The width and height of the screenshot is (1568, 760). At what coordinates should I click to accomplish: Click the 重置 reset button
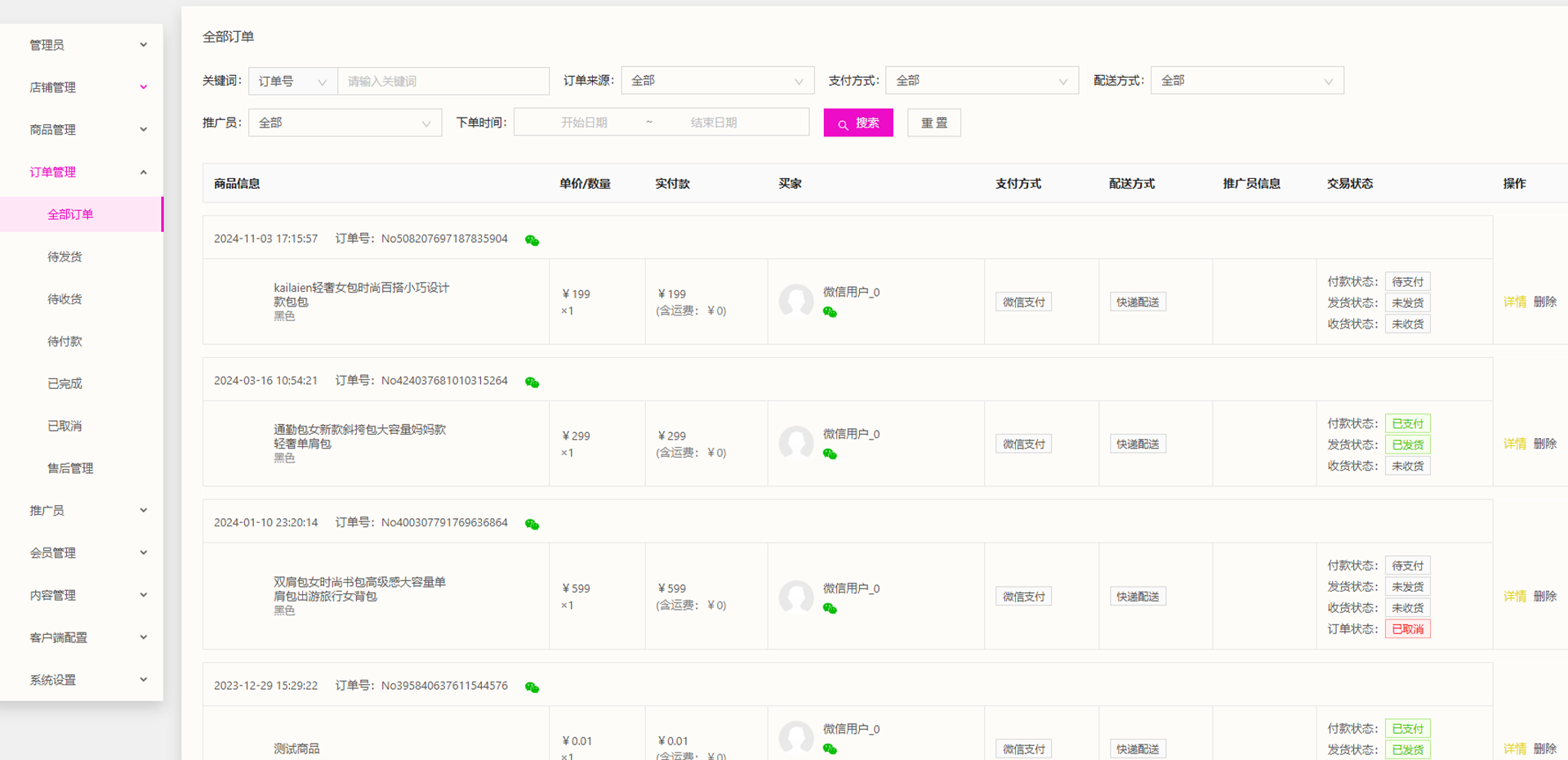click(x=934, y=123)
